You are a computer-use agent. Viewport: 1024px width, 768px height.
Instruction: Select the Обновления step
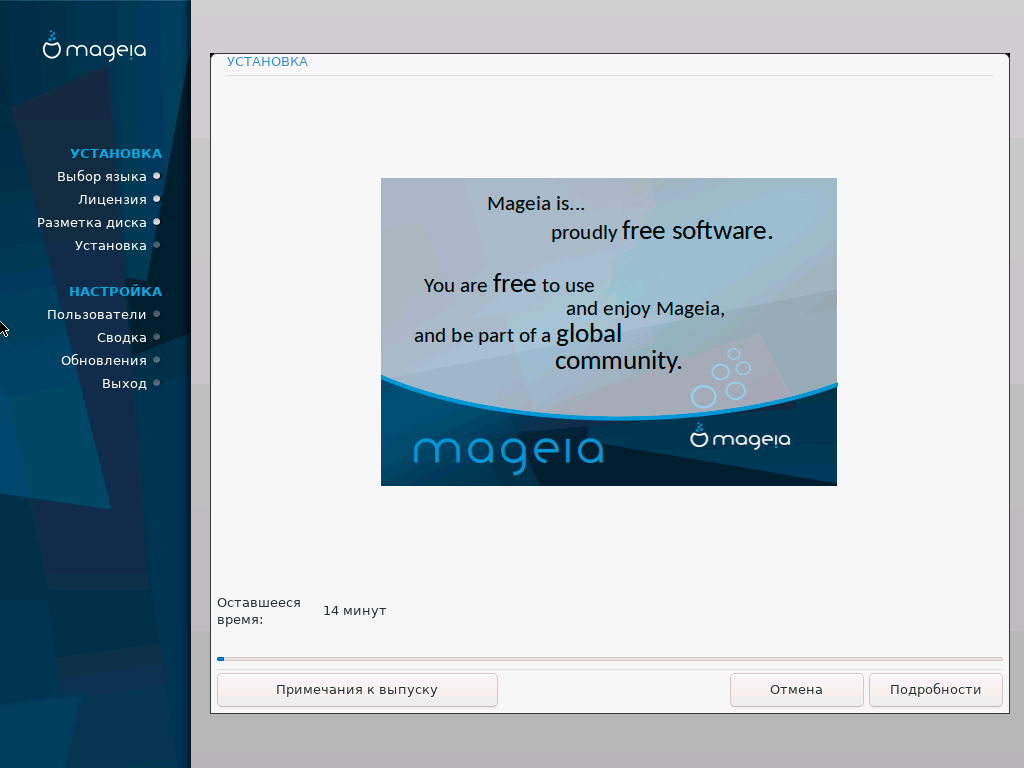(104, 360)
